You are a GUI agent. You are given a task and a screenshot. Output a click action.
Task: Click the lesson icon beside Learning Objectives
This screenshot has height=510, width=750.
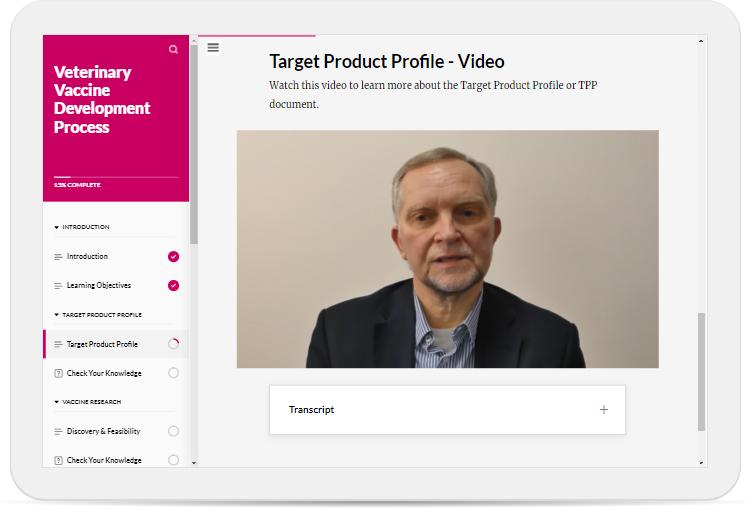pyautogui.click(x=58, y=286)
